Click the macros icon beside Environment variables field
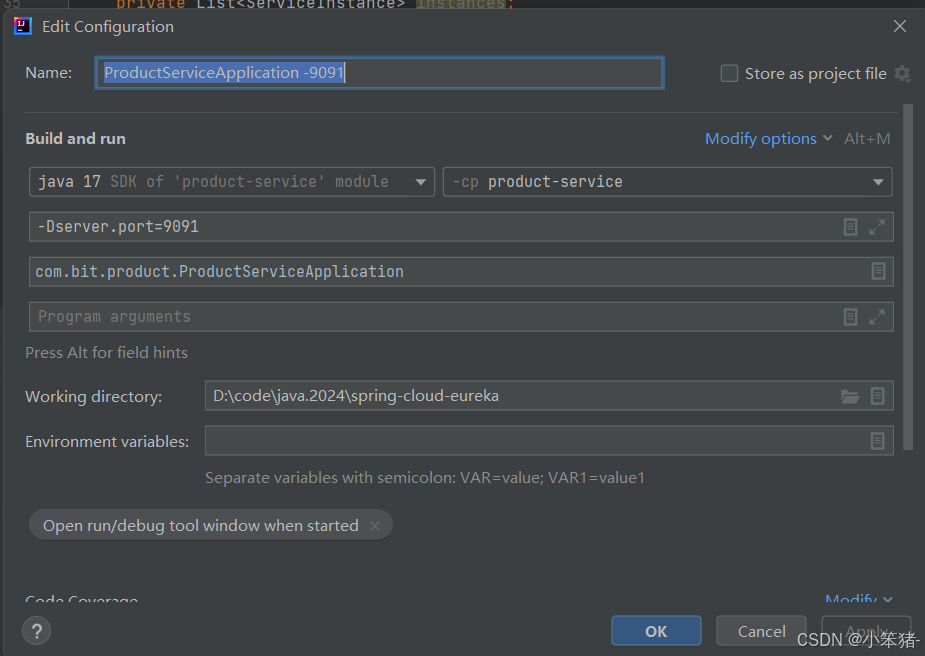The height and width of the screenshot is (656, 925). point(878,441)
